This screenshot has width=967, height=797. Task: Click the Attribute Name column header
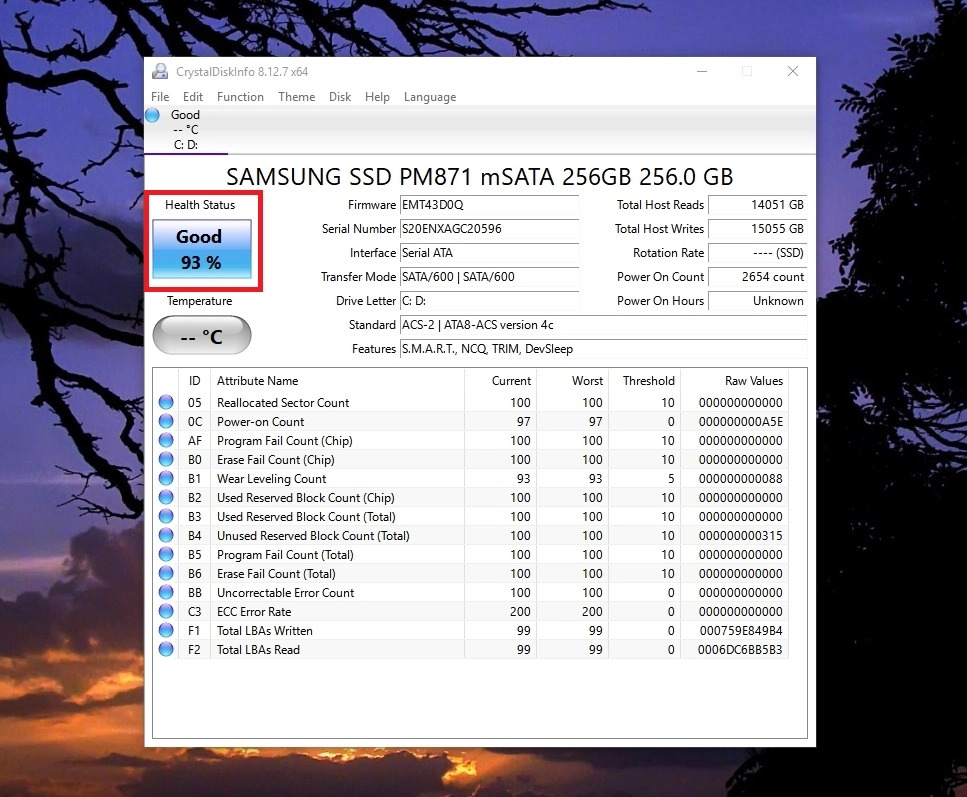(x=337, y=381)
